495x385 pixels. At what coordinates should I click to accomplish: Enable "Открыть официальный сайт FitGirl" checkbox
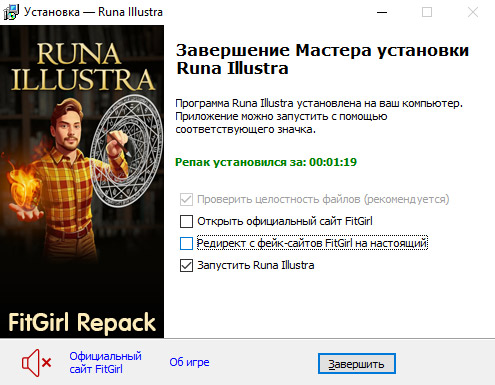(186, 221)
